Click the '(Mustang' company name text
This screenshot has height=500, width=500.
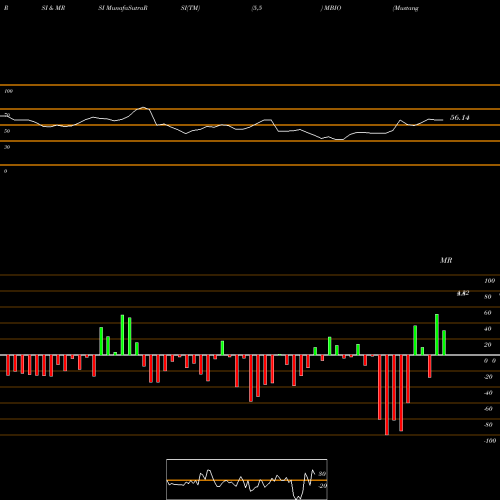(406, 8)
